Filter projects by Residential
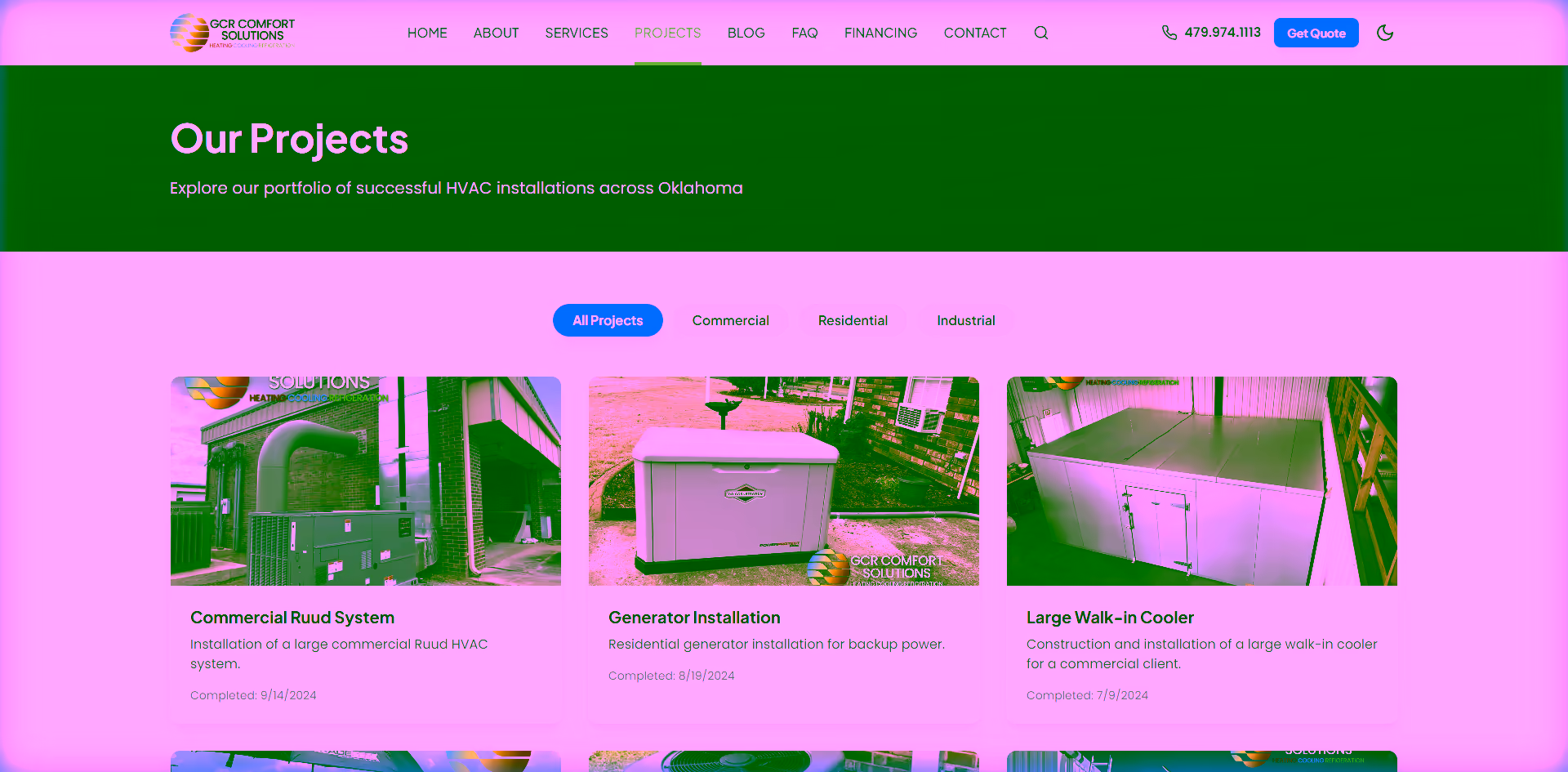The height and width of the screenshot is (772, 1568). (853, 320)
